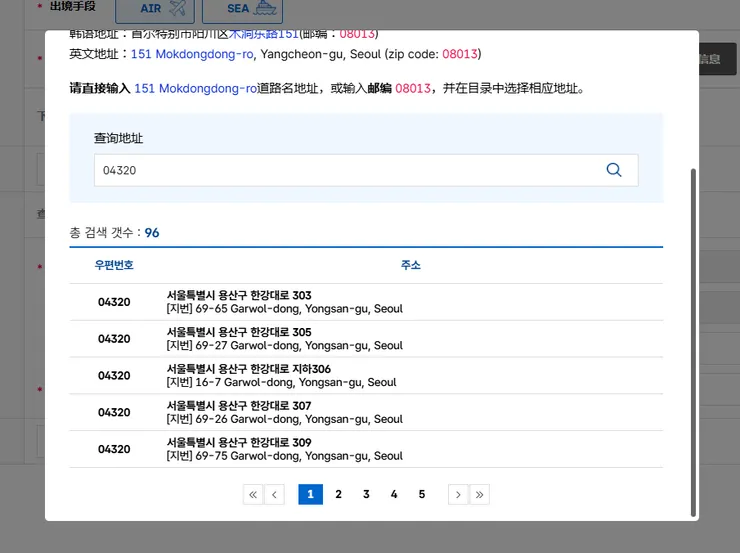This screenshot has height=553, width=740.
Task: Click the total result count 96
Action: click(x=152, y=233)
